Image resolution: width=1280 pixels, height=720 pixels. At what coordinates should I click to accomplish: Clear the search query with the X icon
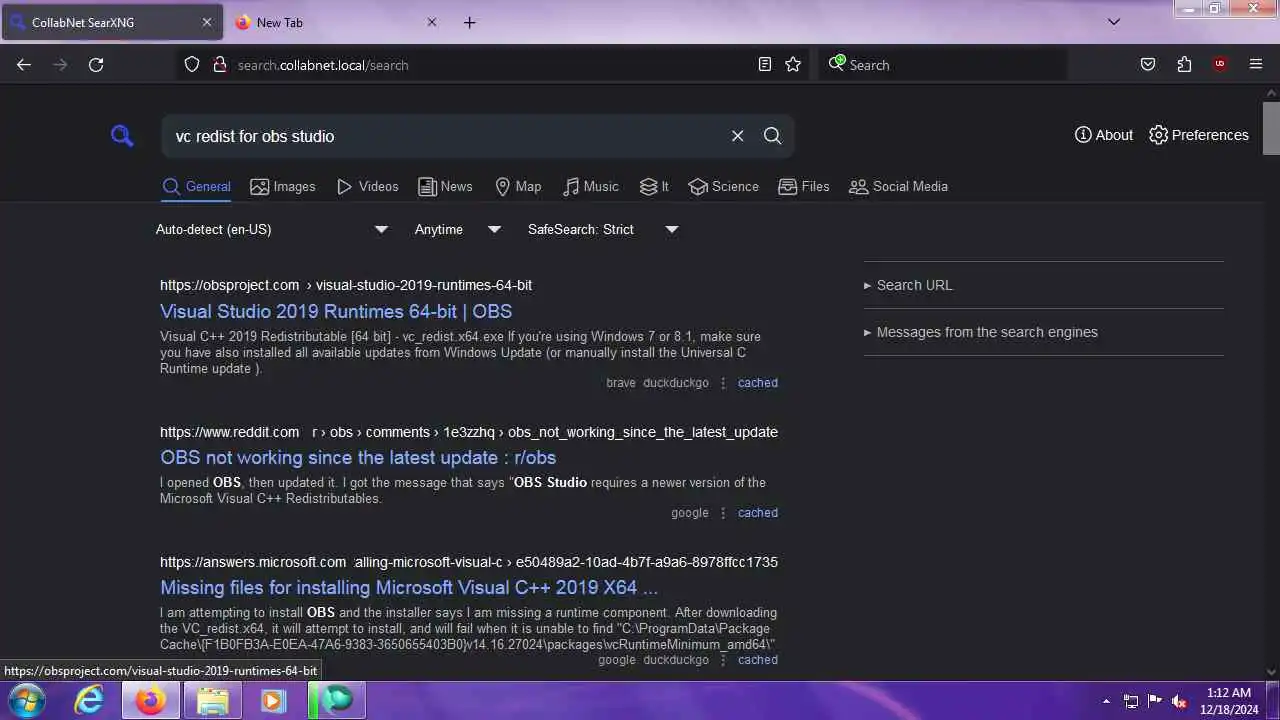(x=737, y=136)
